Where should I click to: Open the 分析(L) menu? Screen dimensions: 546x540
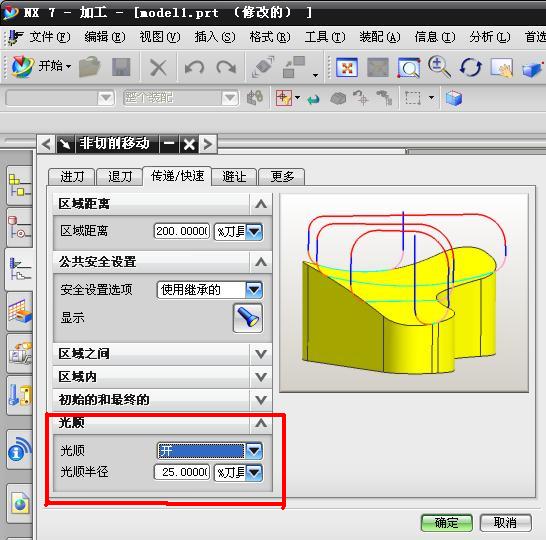point(490,37)
